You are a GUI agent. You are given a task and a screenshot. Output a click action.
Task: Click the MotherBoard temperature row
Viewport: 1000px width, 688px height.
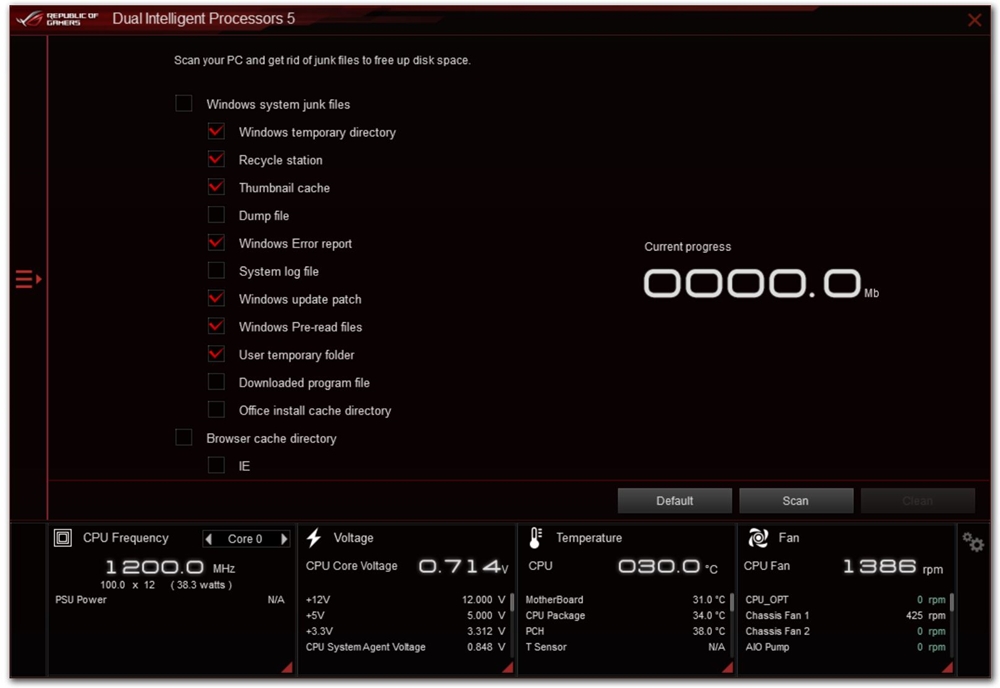click(x=625, y=600)
